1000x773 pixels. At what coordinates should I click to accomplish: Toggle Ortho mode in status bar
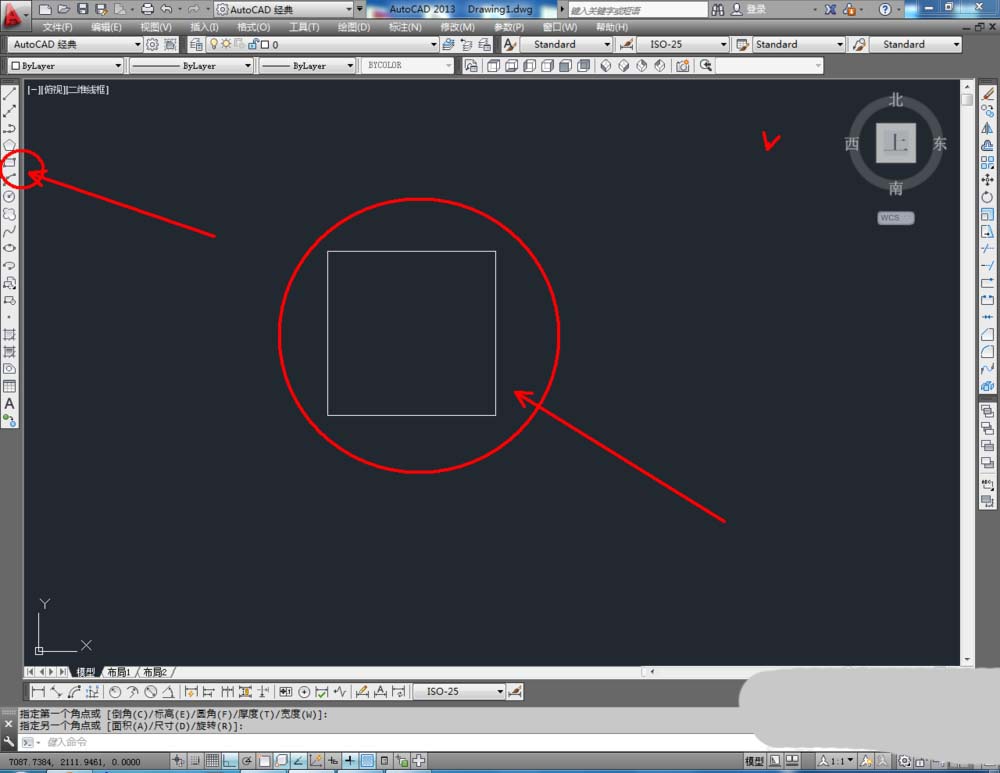tap(230, 760)
